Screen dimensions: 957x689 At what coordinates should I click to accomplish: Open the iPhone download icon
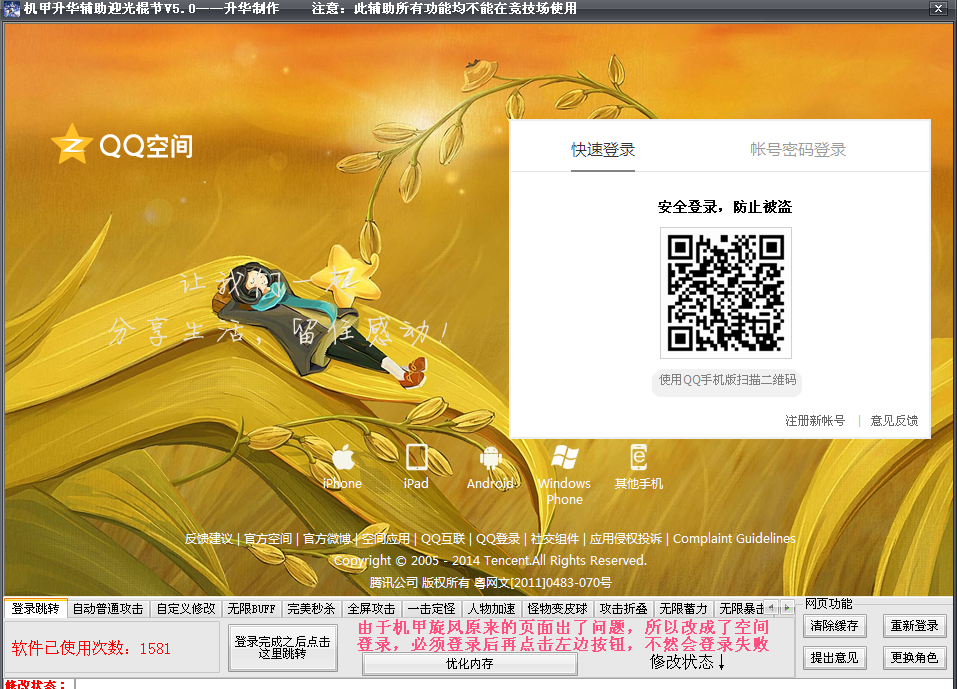coord(343,458)
